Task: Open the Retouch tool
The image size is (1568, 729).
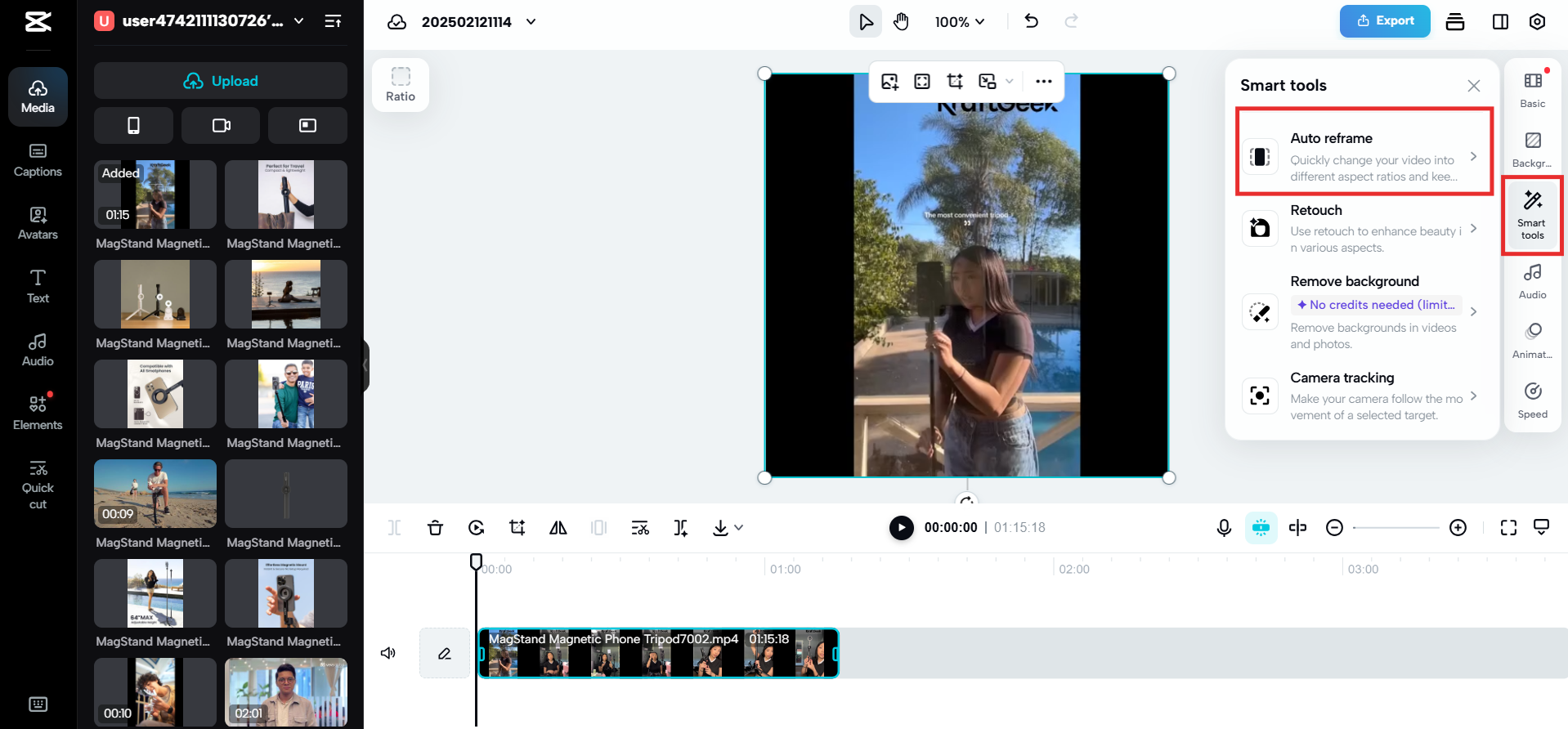Action: [1362, 229]
